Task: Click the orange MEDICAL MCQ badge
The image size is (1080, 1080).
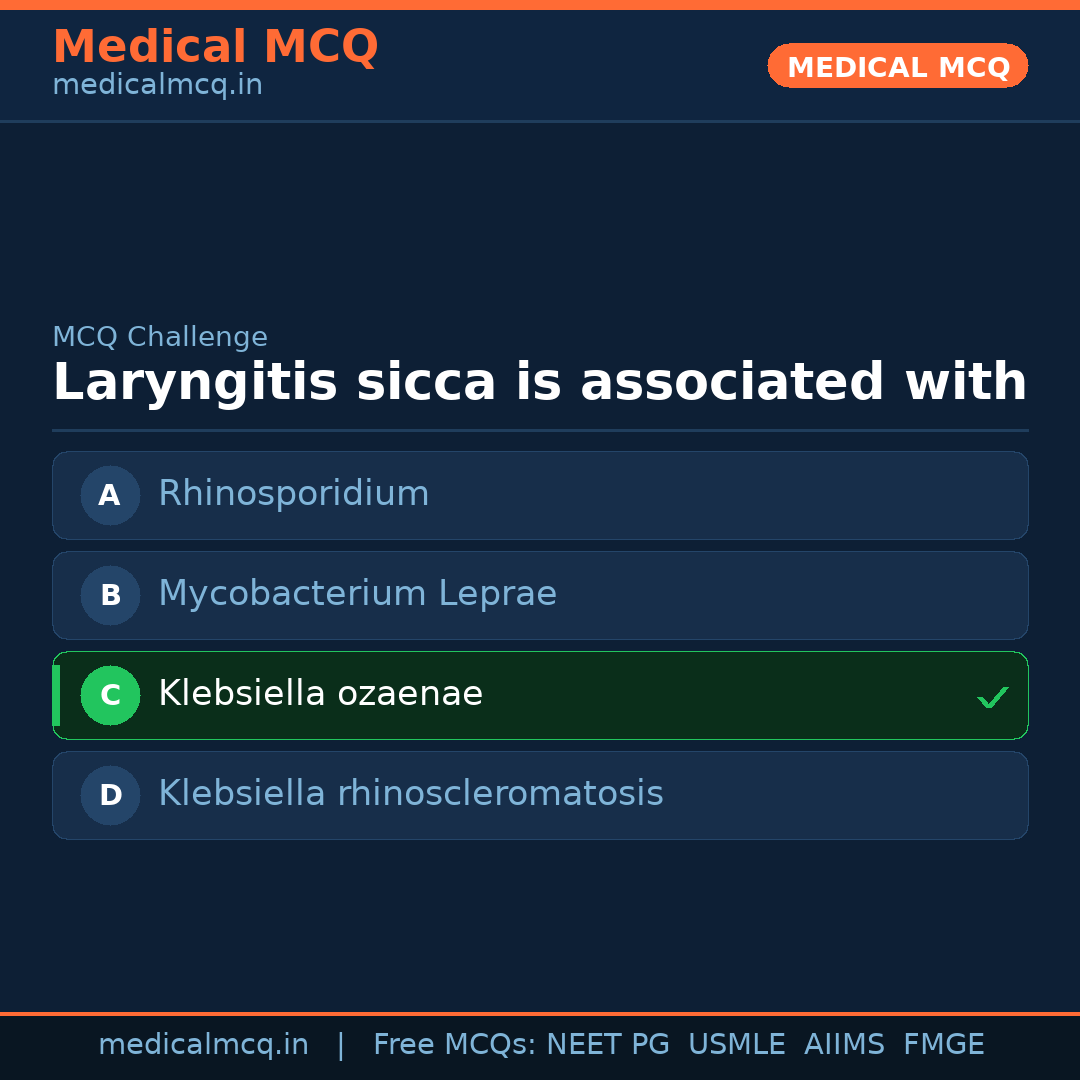Action: pos(897,66)
